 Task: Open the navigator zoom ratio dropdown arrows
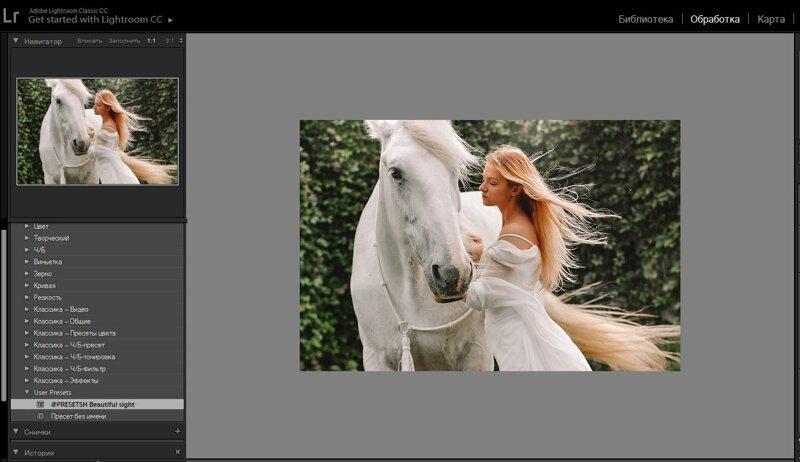[x=181, y=41]
